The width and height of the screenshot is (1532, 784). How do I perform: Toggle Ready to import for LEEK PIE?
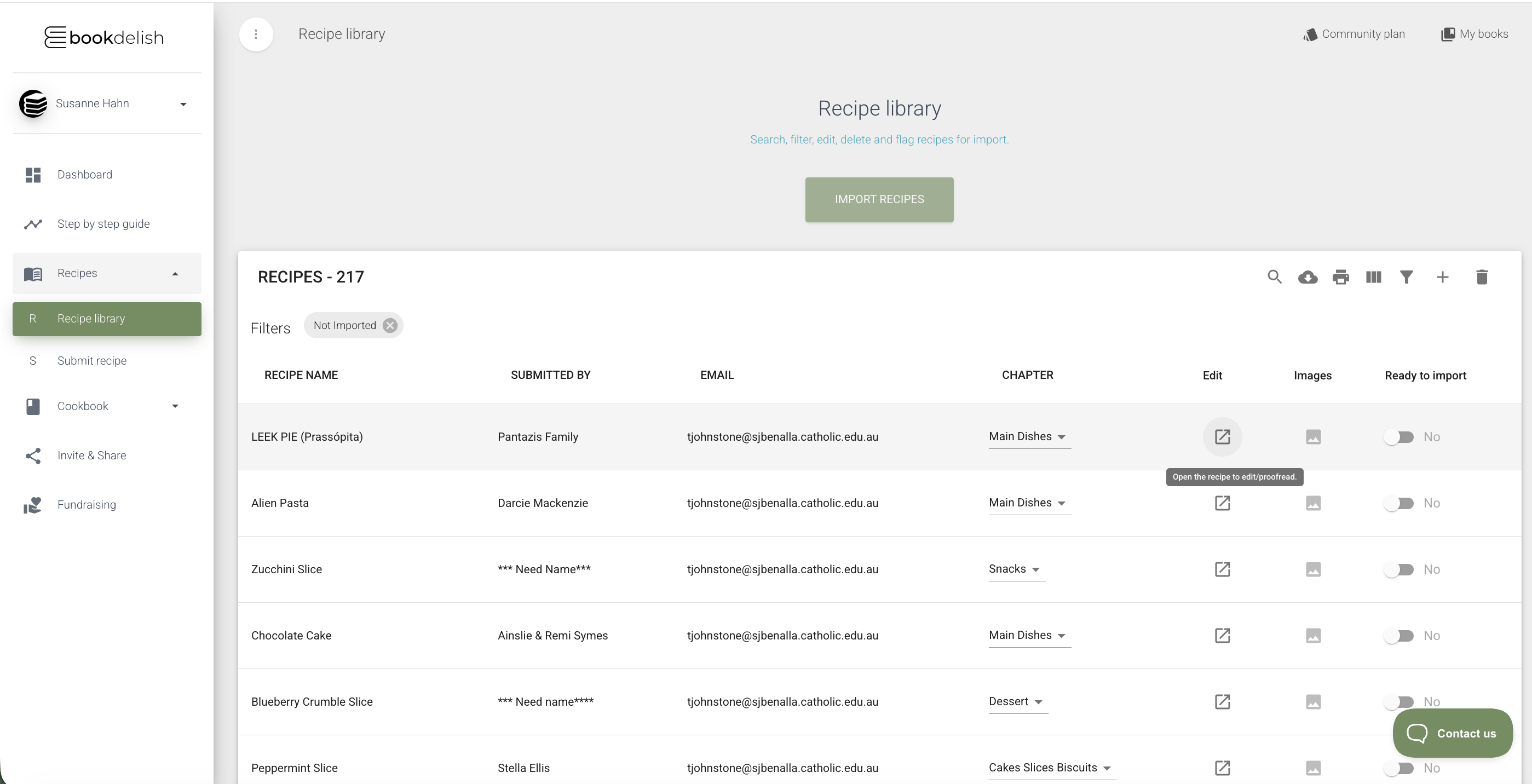pos(1398,437)
